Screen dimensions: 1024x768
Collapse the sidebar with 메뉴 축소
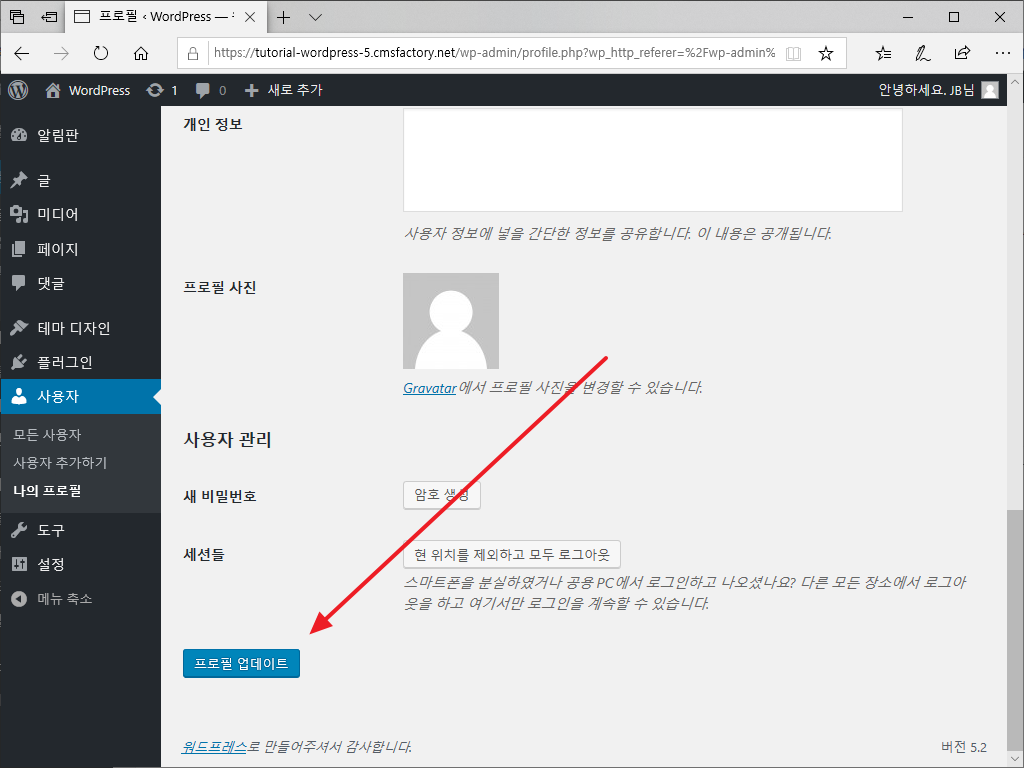[80, 599]
